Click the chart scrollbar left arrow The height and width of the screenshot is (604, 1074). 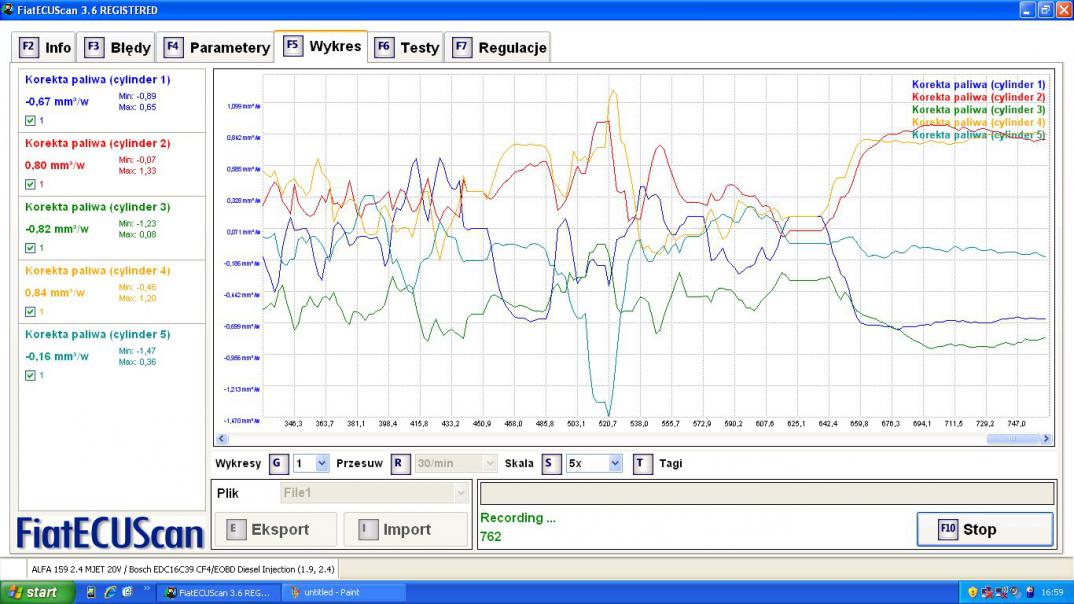click(x=221, y=439)
